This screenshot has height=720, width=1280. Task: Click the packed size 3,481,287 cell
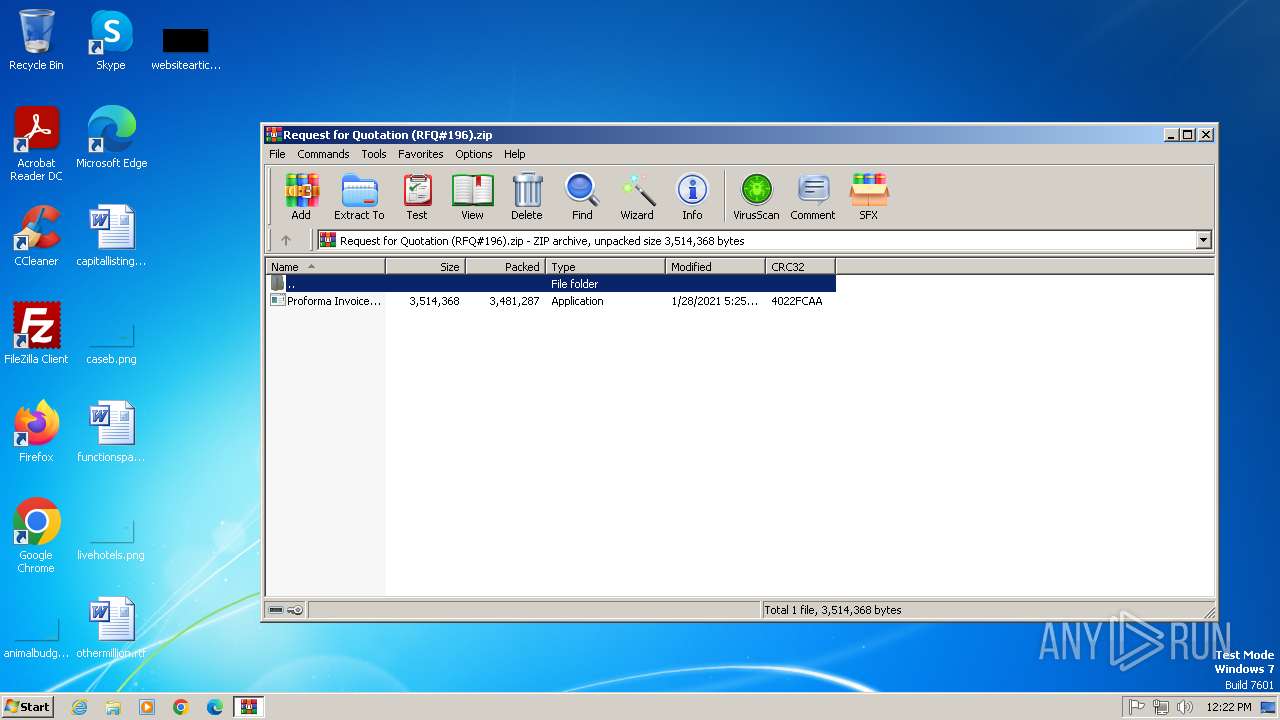pos(514,301)
